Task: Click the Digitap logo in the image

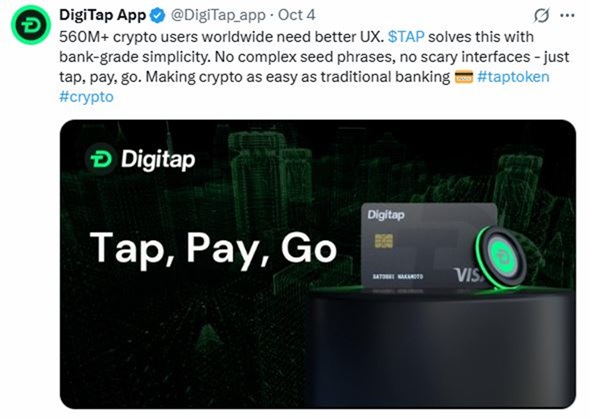Action: [140, 159]
